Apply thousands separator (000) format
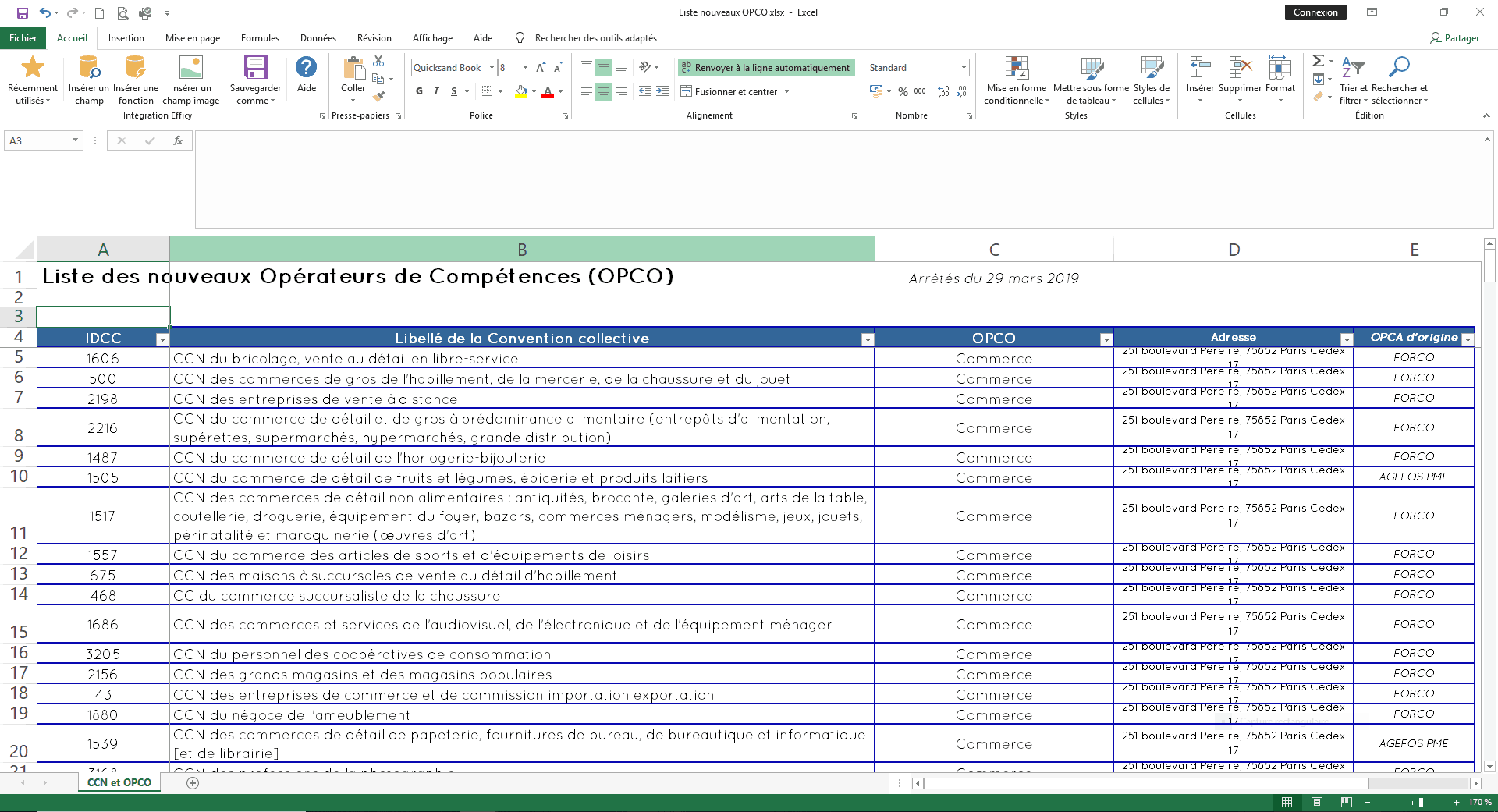Viewport: 1498px width, 812px height. point(920,91)
